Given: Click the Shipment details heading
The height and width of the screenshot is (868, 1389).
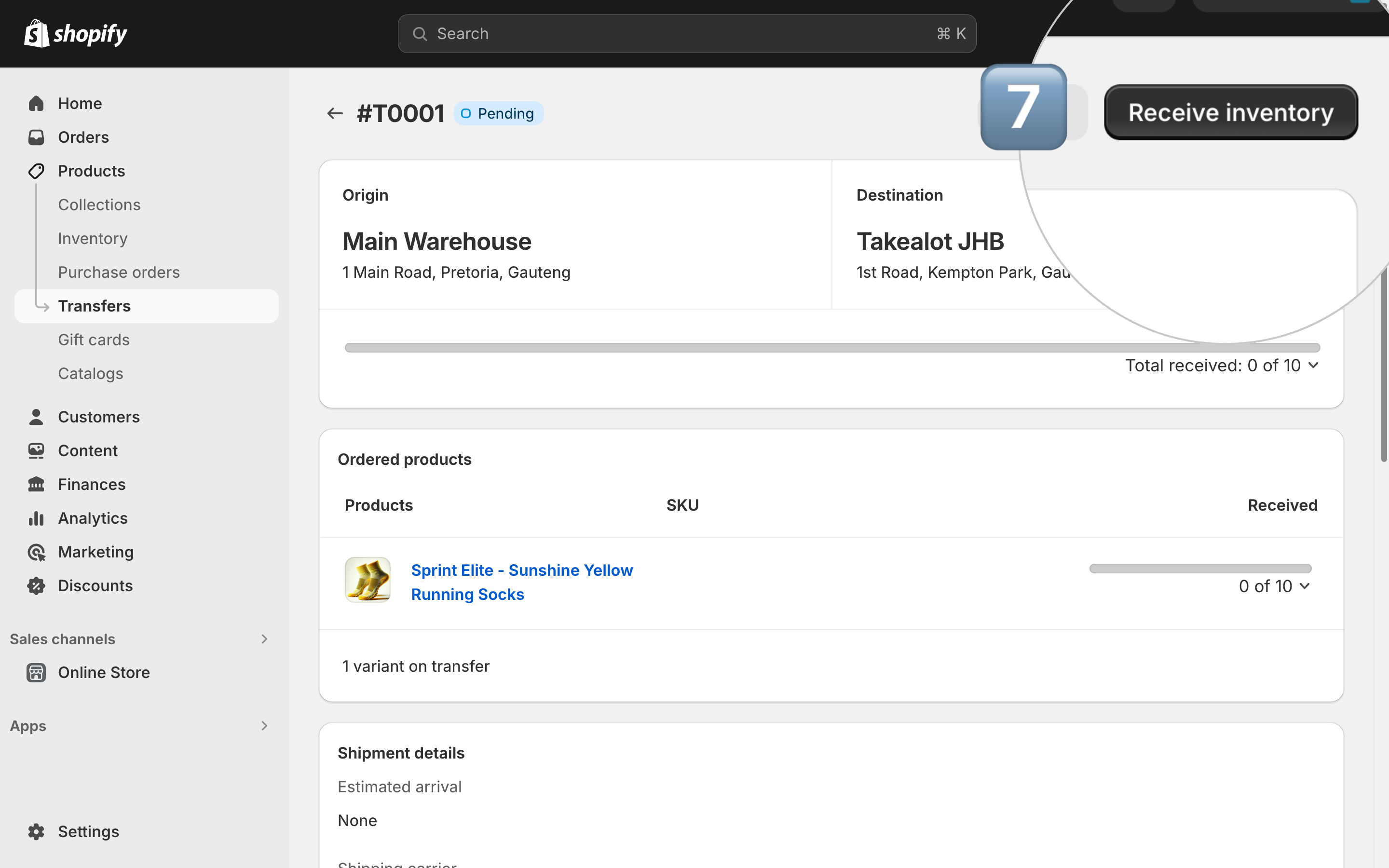Looking at the screenshot, I should click(401, 753).
